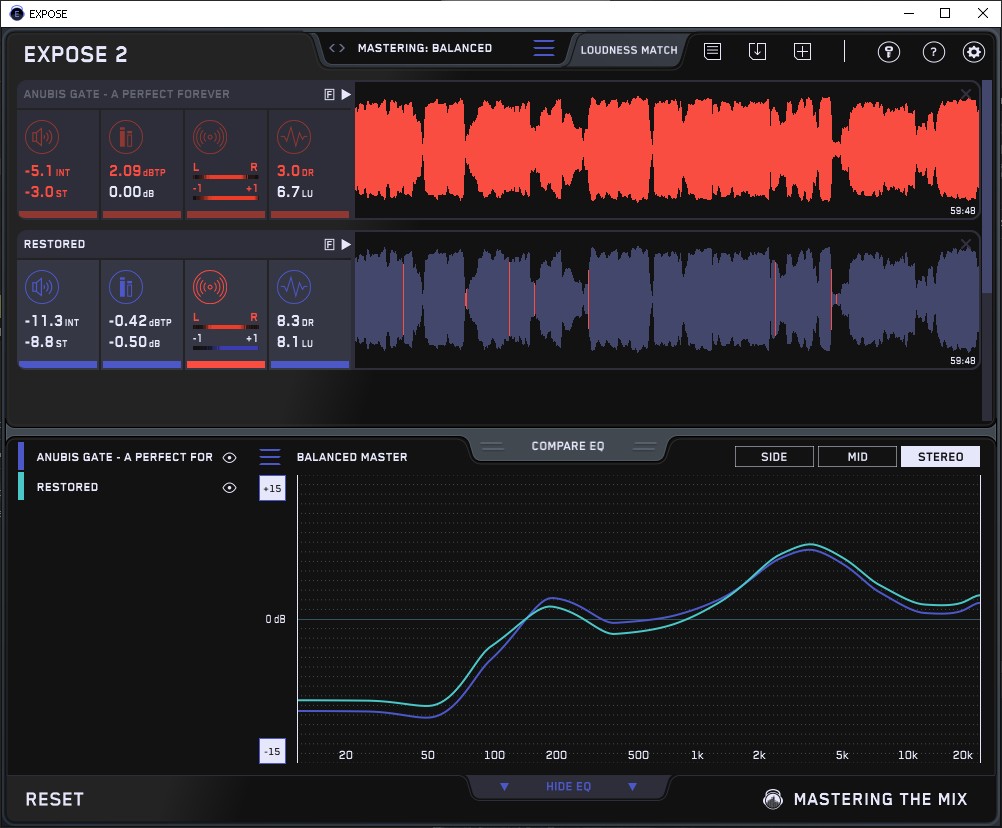Play the Restored track
This screenshot has height=828, width=1002.
pos(346,244)
